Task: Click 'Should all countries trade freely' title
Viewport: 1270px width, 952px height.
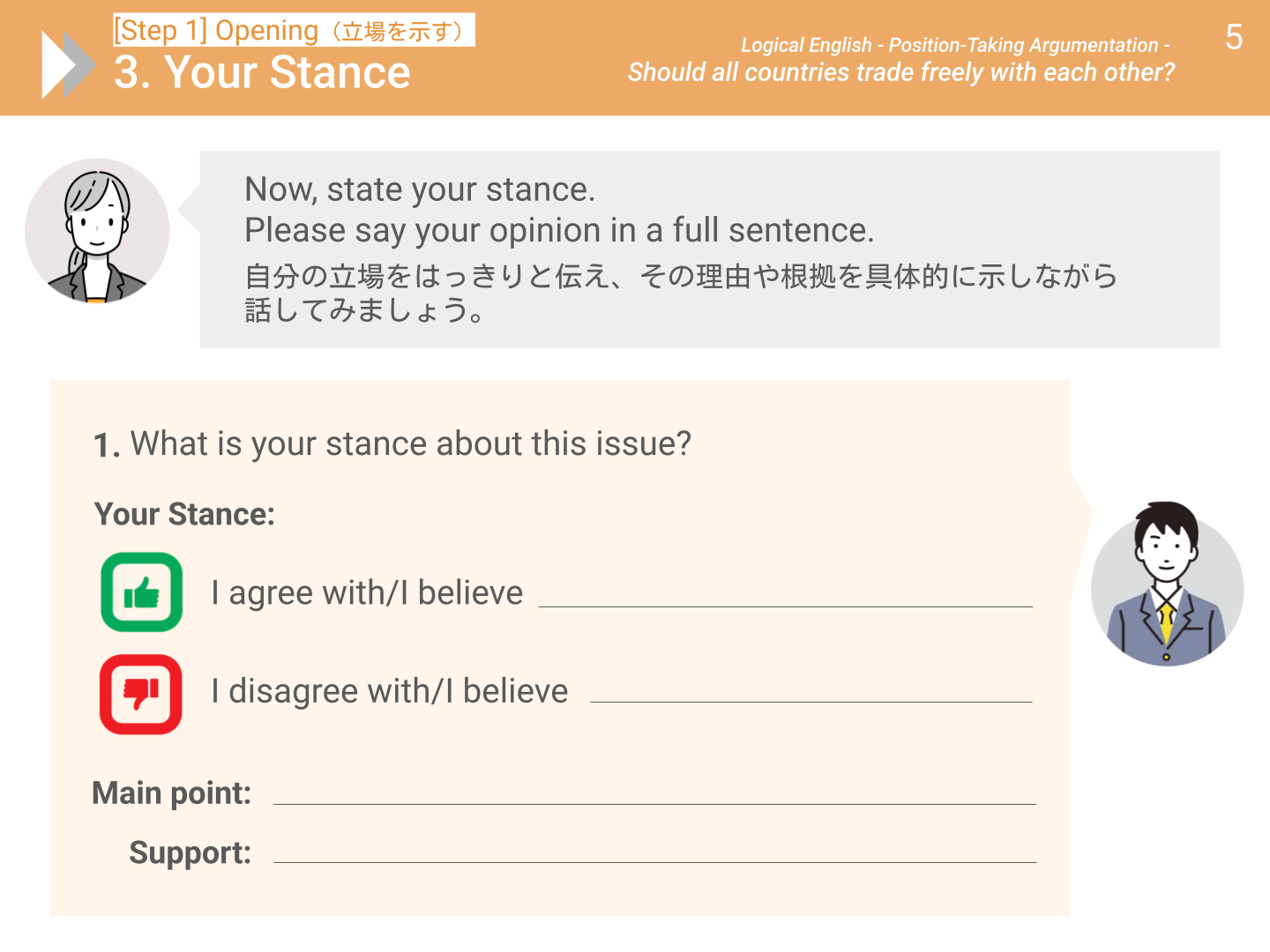Action: (x=900, y=72)
